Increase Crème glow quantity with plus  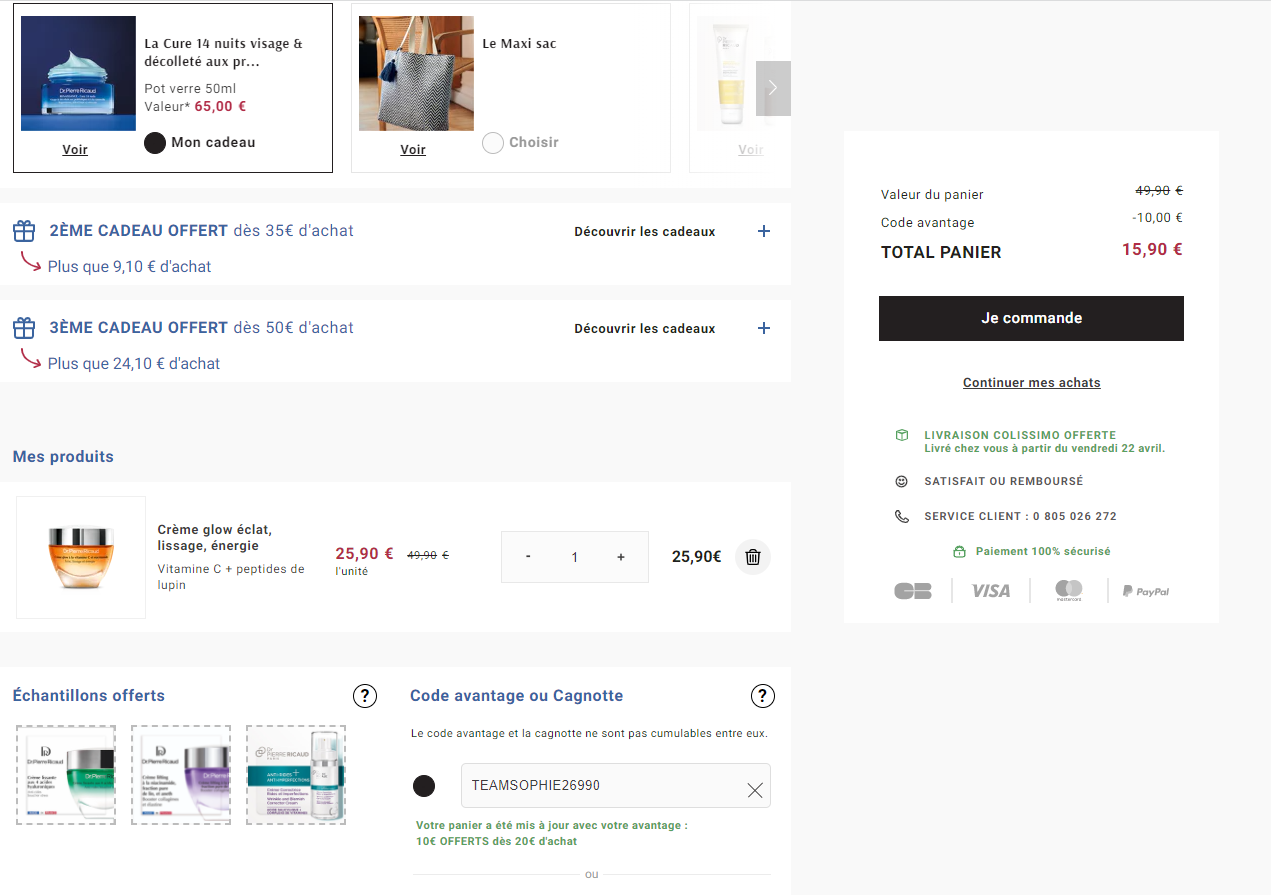point(621,557)
